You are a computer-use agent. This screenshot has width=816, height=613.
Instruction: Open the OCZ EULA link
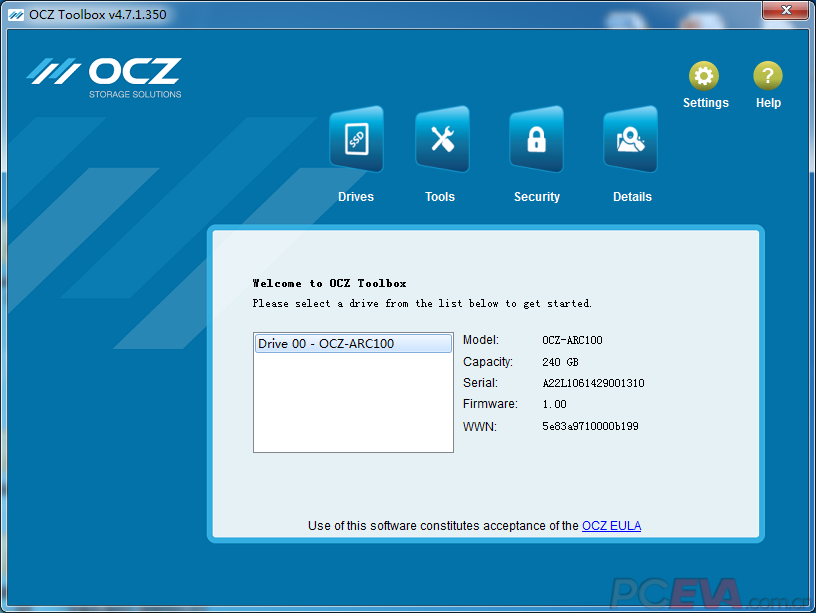point(611,525)
